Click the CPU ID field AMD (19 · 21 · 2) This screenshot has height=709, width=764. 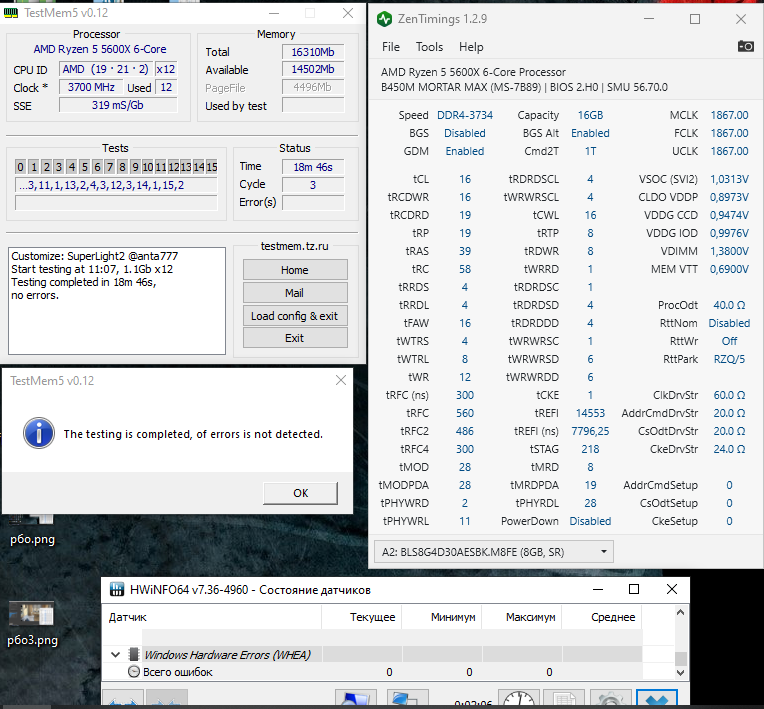click(x=106, y=69)
